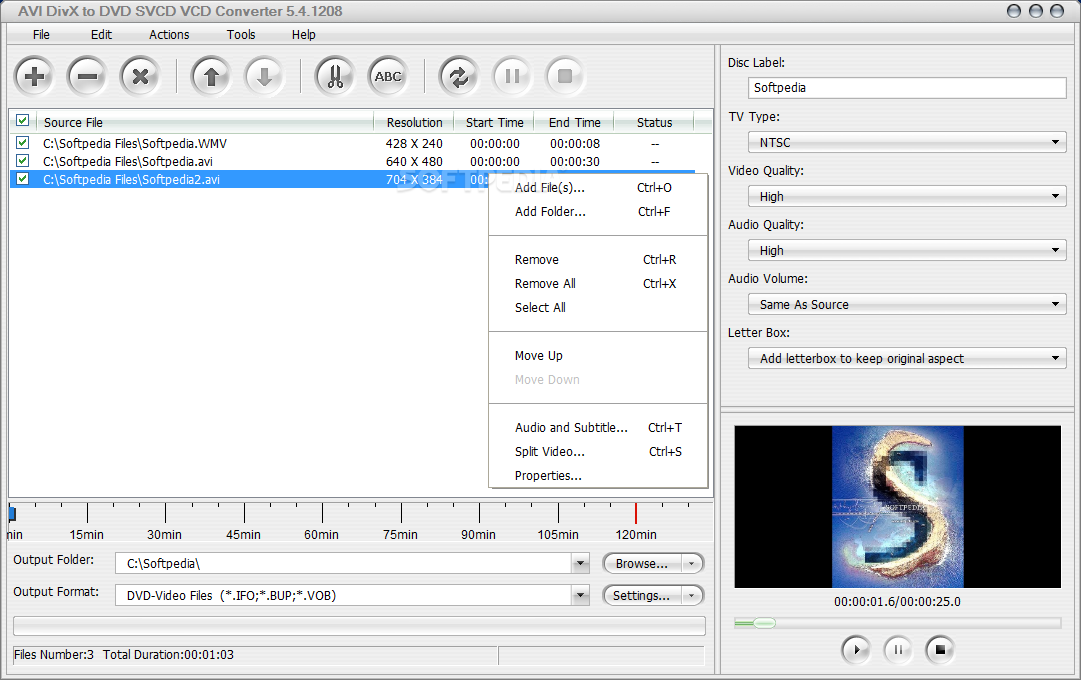
Task: Choose Split Video... from context menu
Action: [x=598, y=452]
